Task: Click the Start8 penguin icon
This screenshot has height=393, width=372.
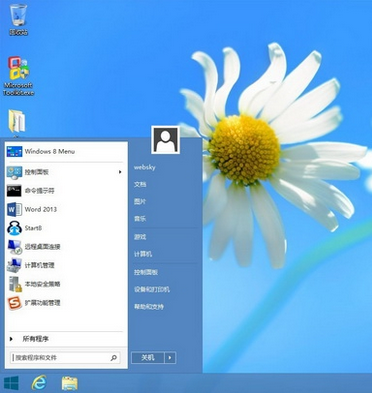Action: 14,228
